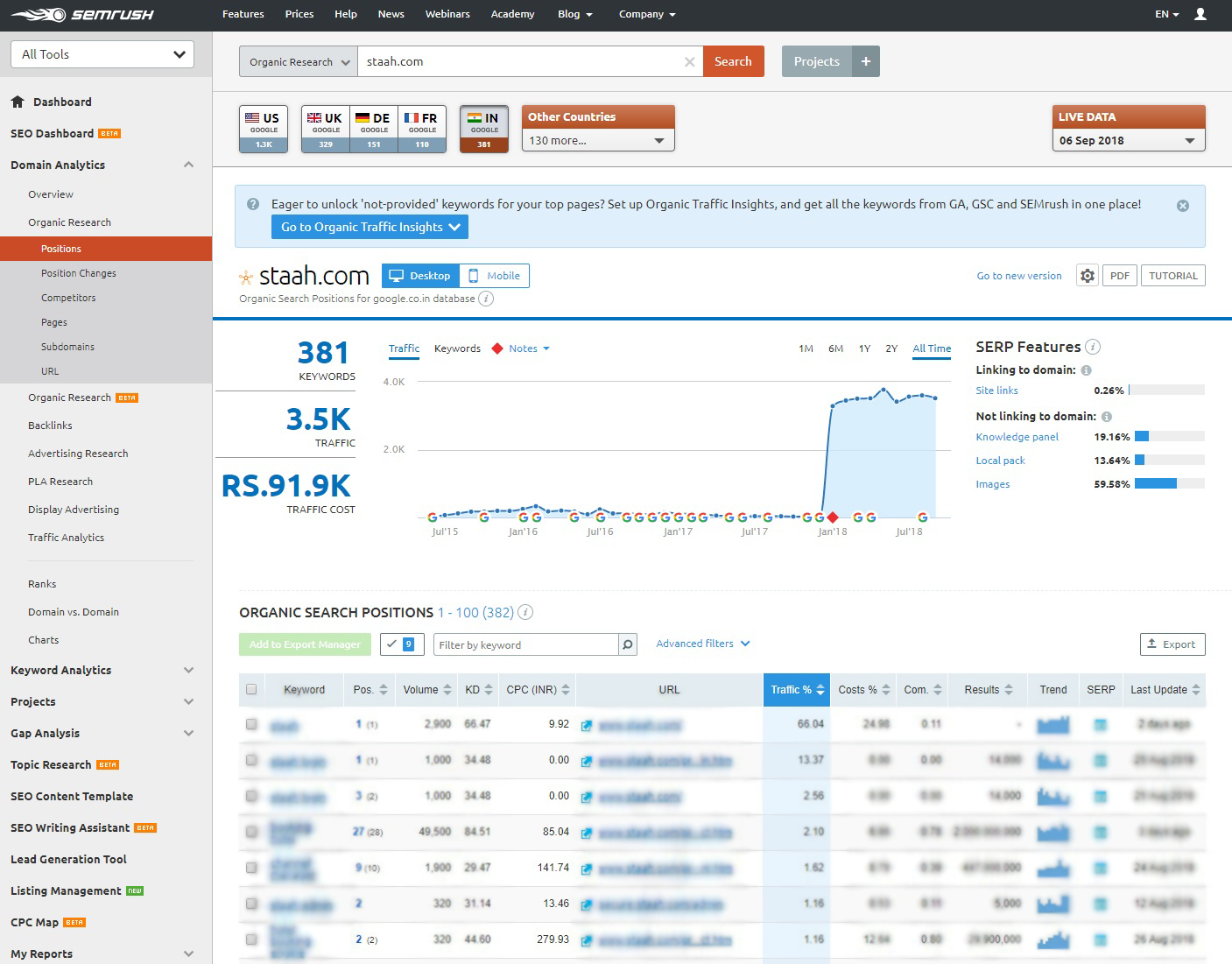Screen dimensions: 1232x964
Task: Click the keyword filter search magnifier
Action: pyautogui.click(x=628, y=645)
